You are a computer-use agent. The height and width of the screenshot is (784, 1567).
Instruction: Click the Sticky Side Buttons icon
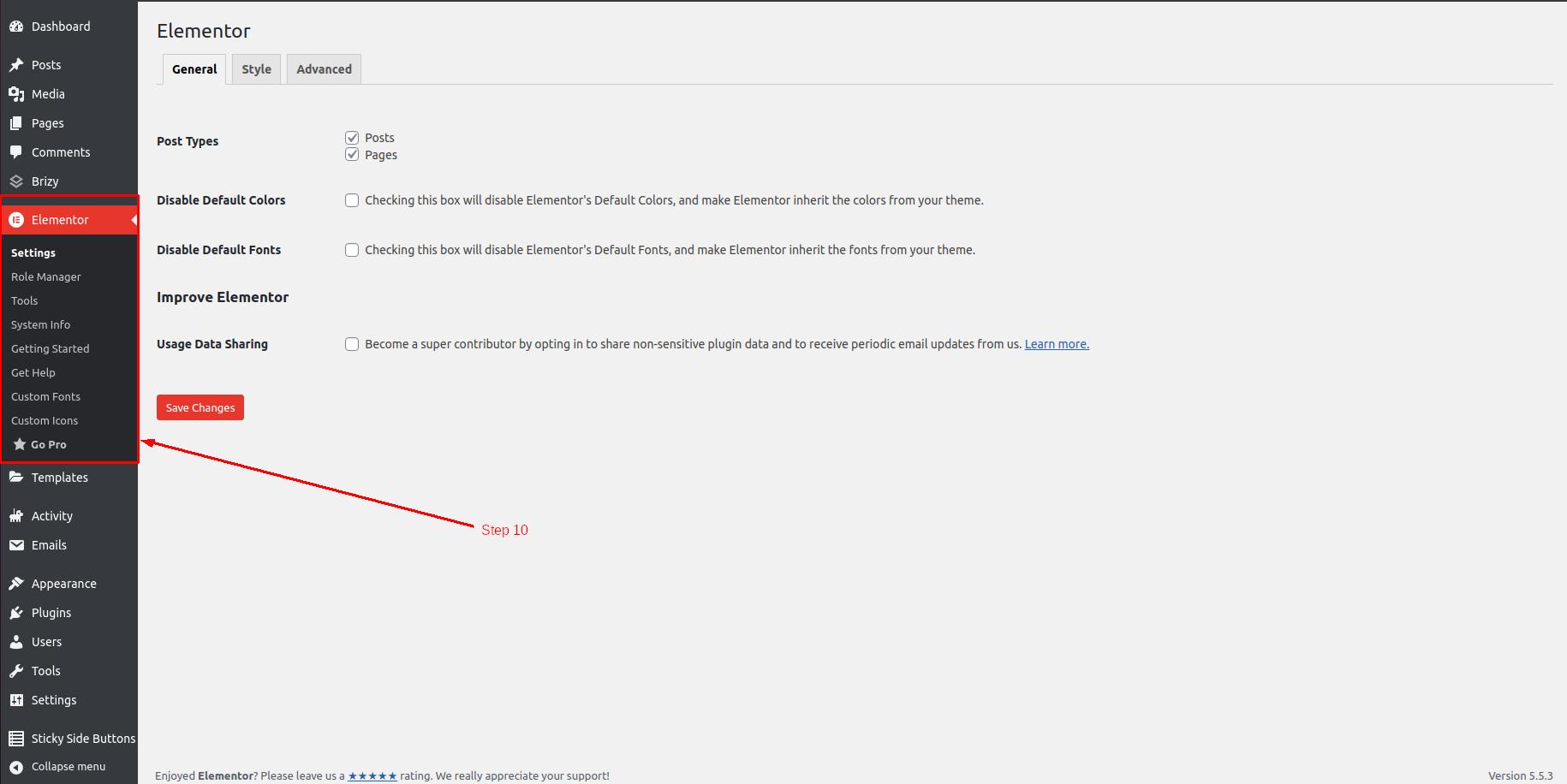[16, 739]
